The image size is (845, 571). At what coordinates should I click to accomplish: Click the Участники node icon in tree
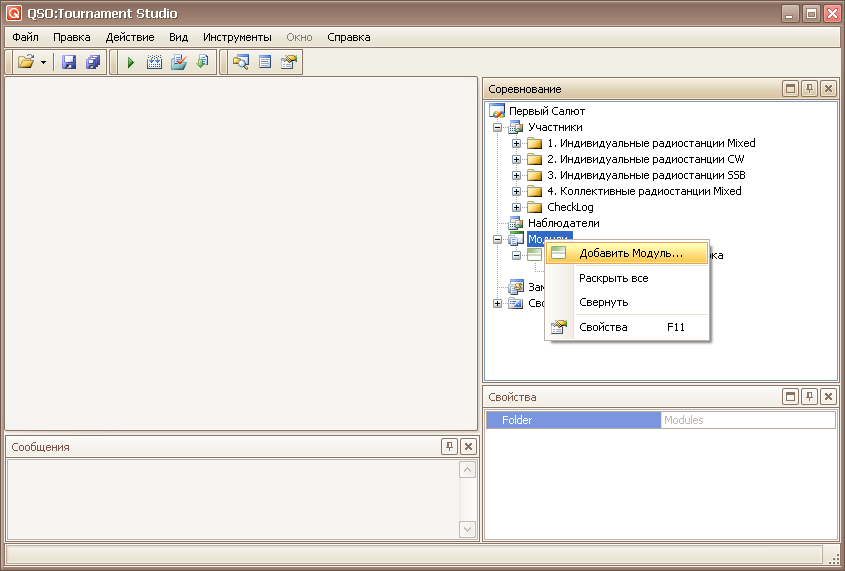pos(515,127)
